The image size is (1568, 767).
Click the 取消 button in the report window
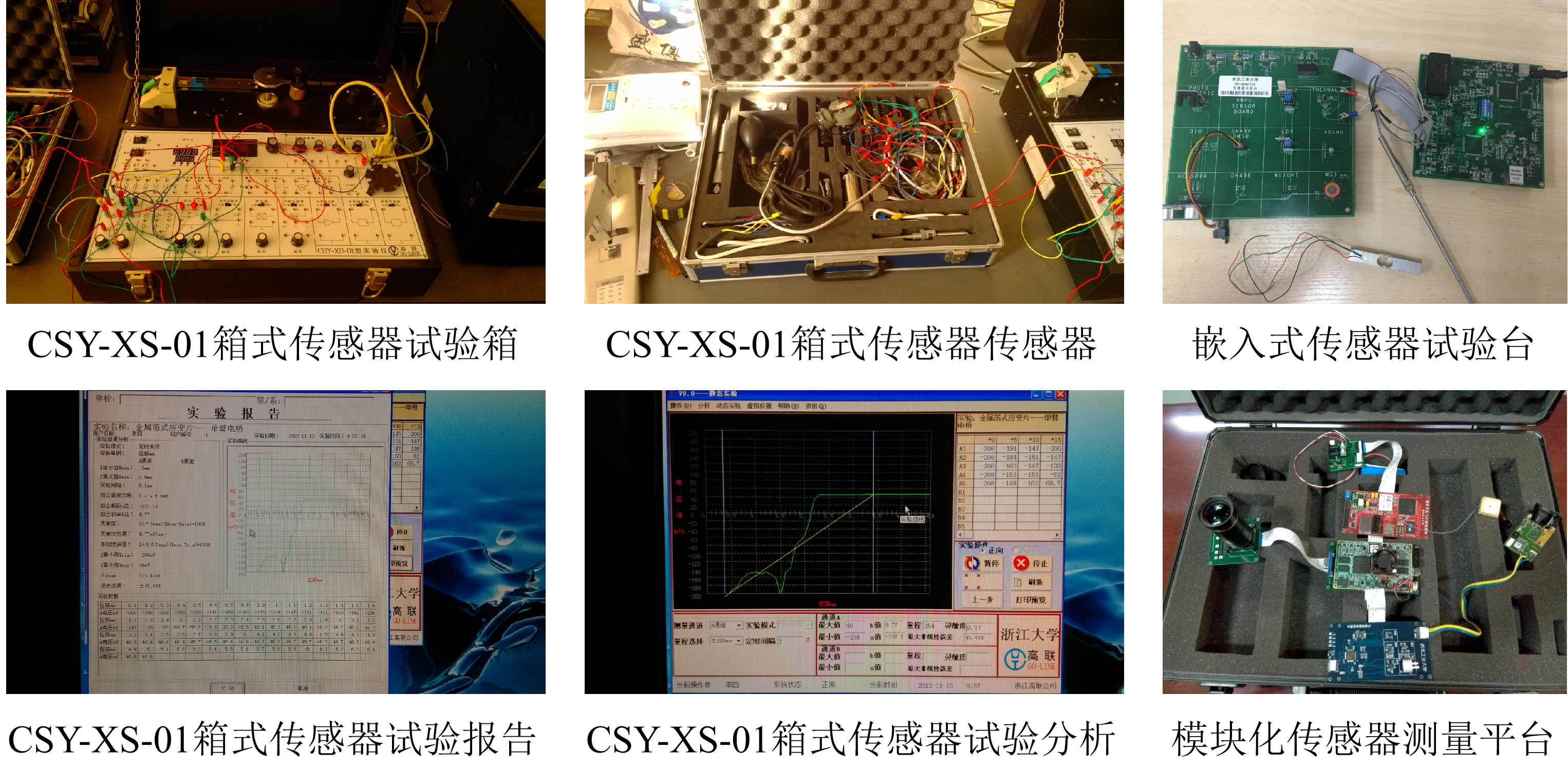coord(303,688)
